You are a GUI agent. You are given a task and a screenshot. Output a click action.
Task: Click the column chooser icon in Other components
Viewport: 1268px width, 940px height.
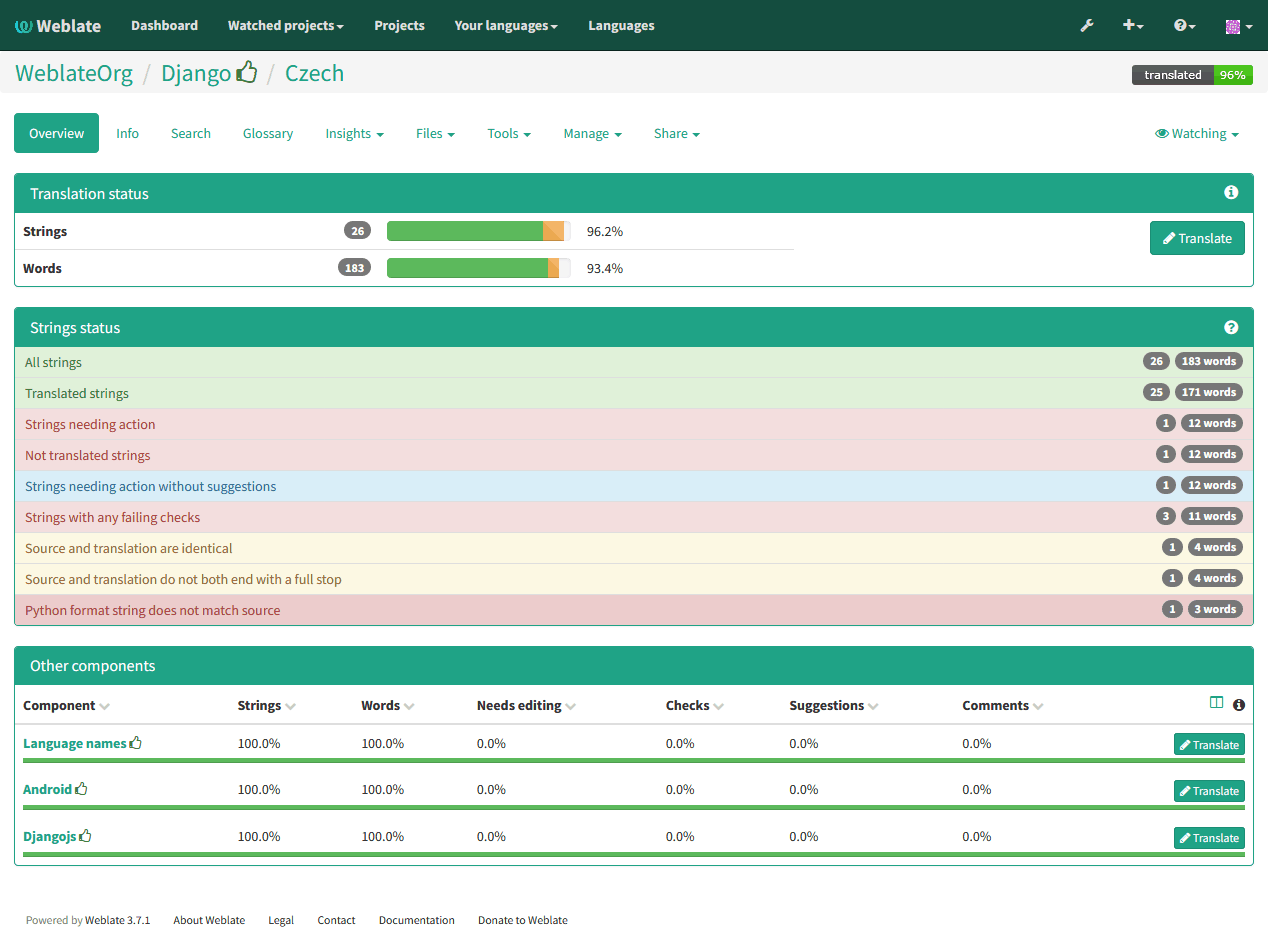(x=1216, y=703)
